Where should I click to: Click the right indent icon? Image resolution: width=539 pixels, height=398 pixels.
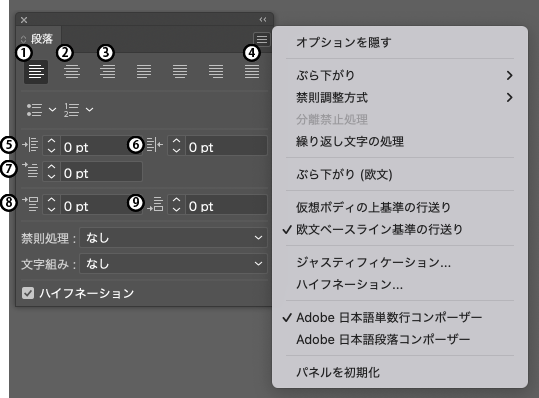point(155,145)
